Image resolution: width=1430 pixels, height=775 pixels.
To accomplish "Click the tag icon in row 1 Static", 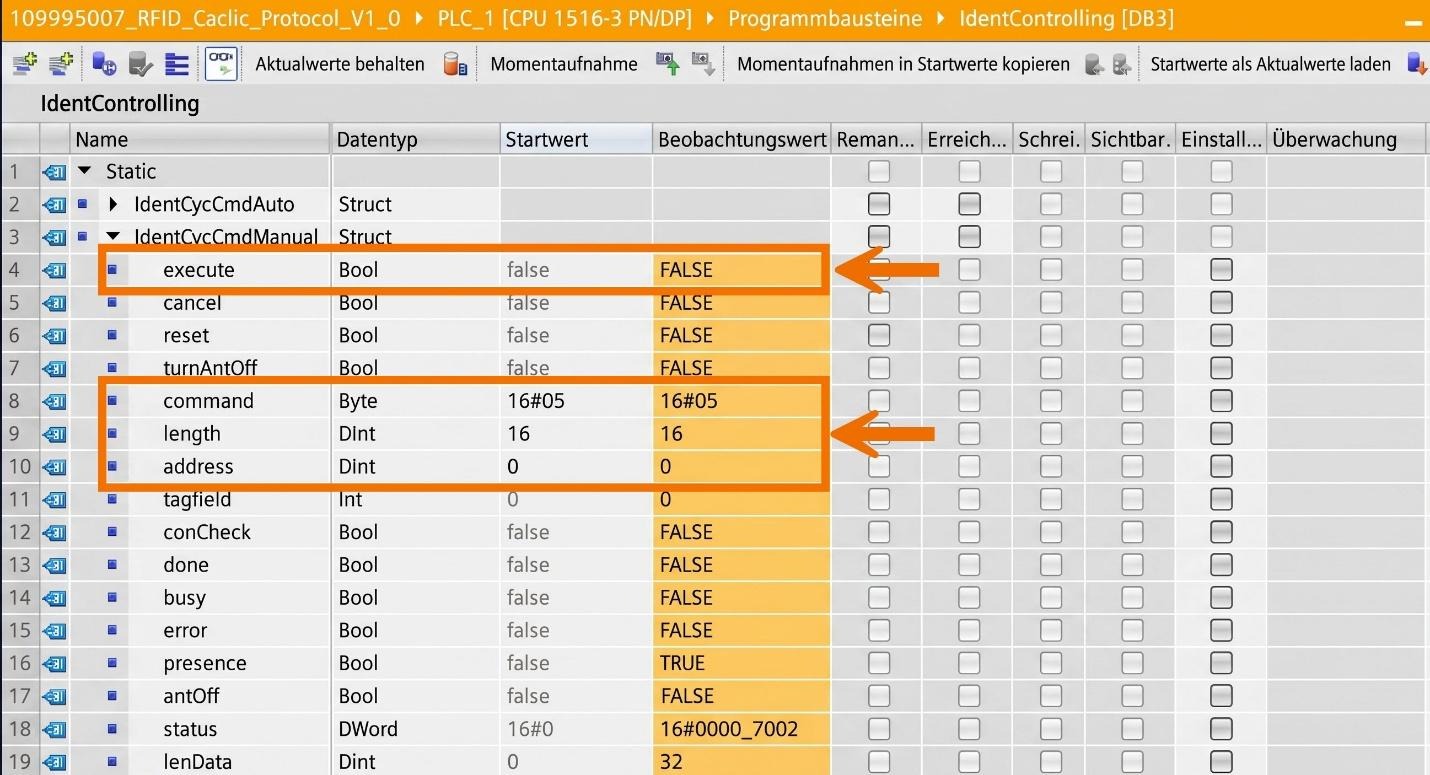I will (x=54, y=172).
